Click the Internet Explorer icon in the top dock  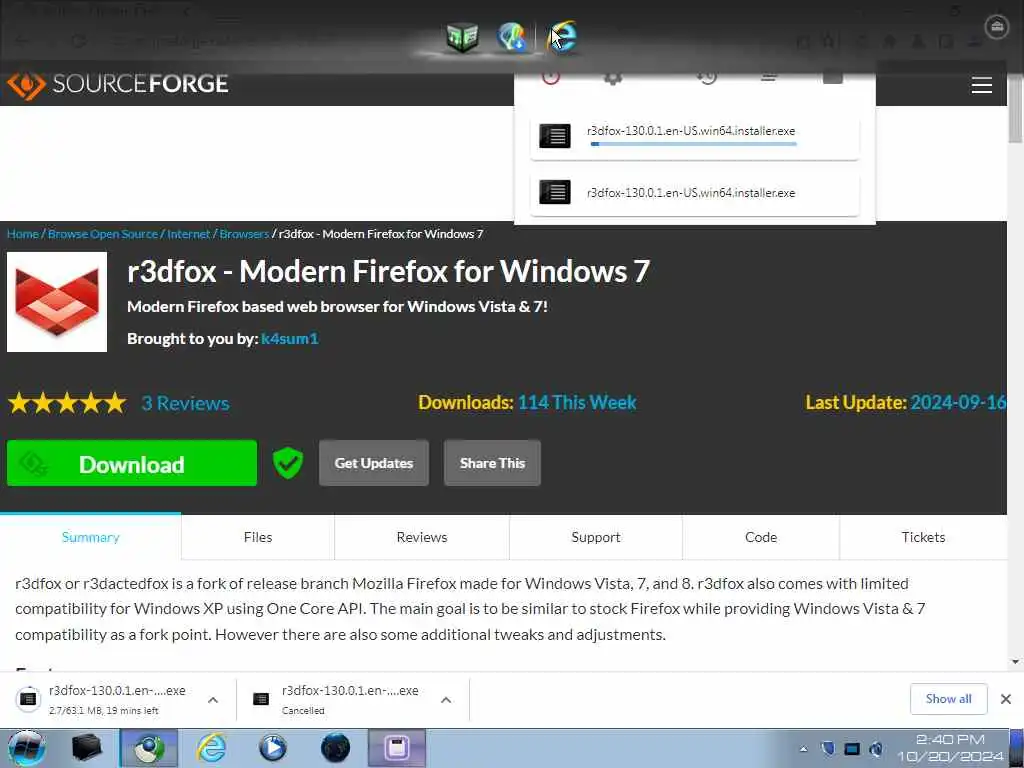click(562, 37)
